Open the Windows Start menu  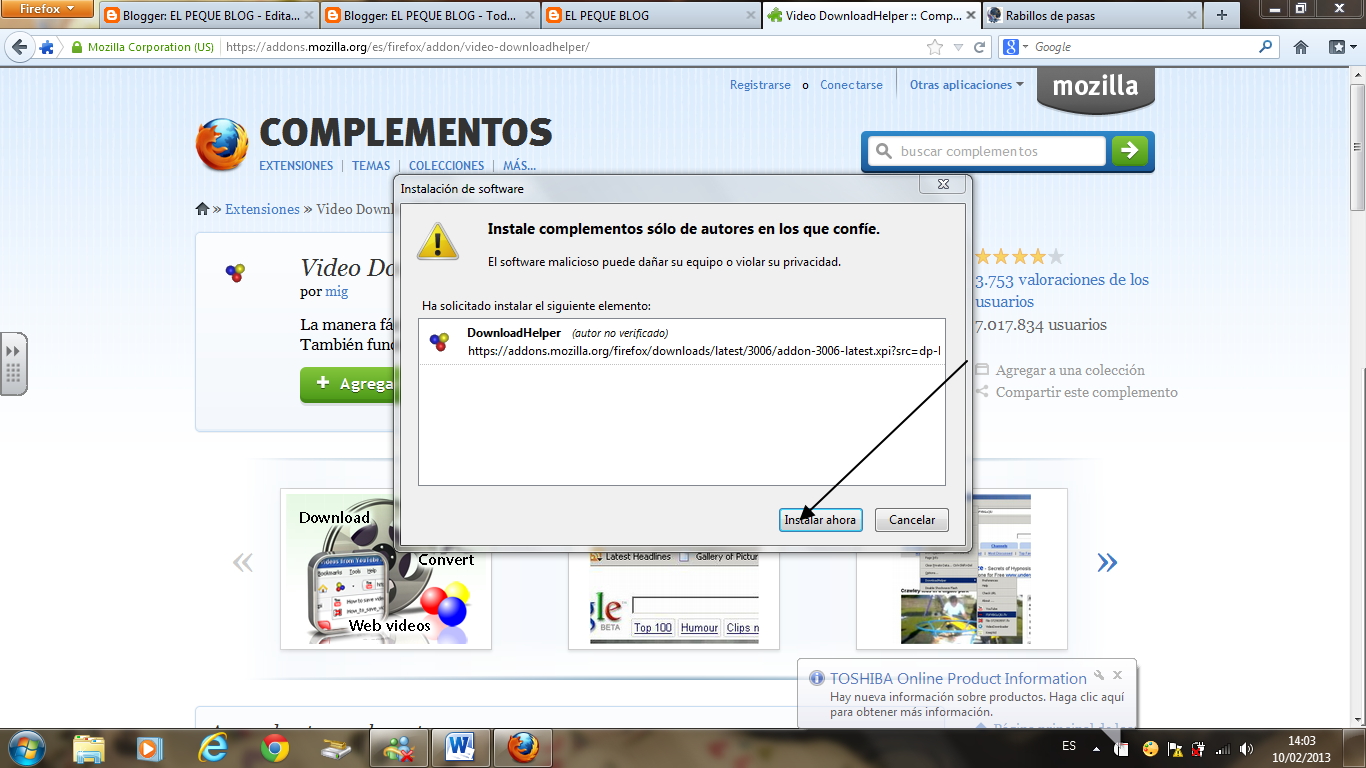pos(26,747)
